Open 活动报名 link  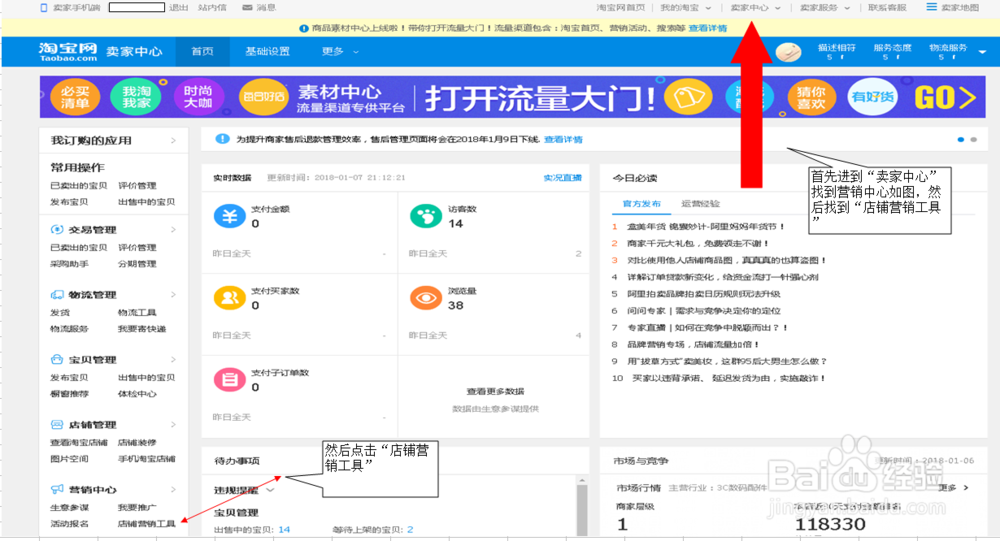point(70,524)
